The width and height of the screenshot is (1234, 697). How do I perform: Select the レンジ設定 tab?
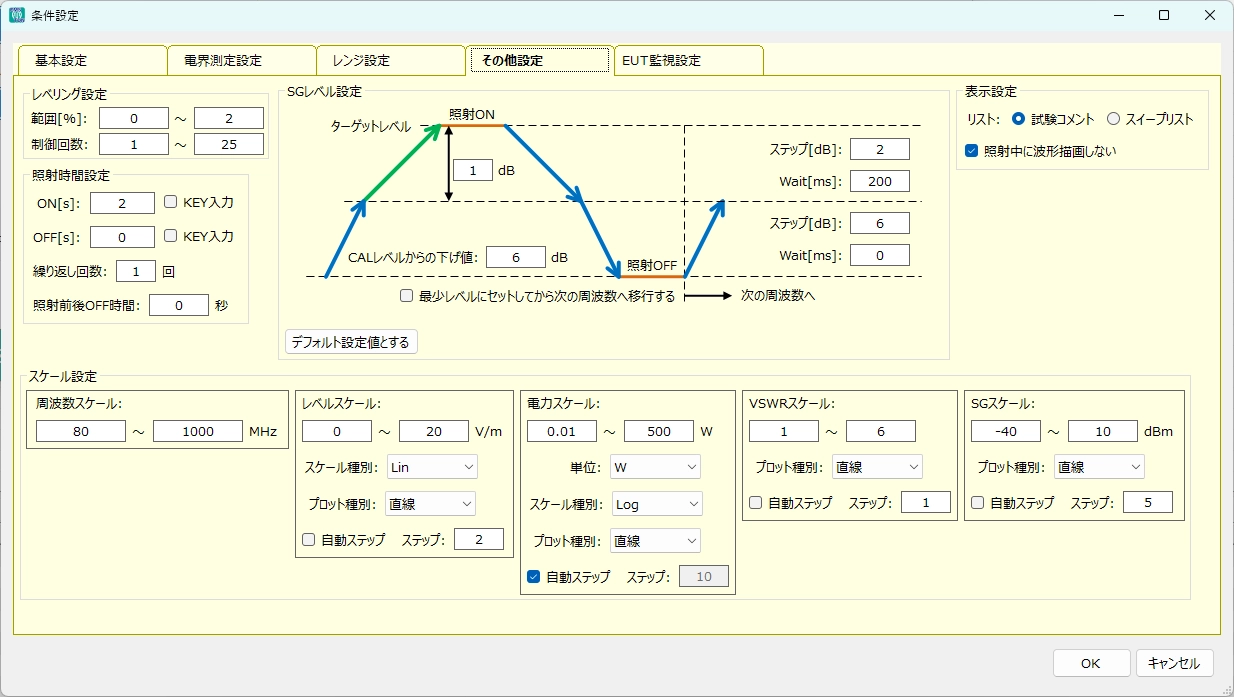390,60
